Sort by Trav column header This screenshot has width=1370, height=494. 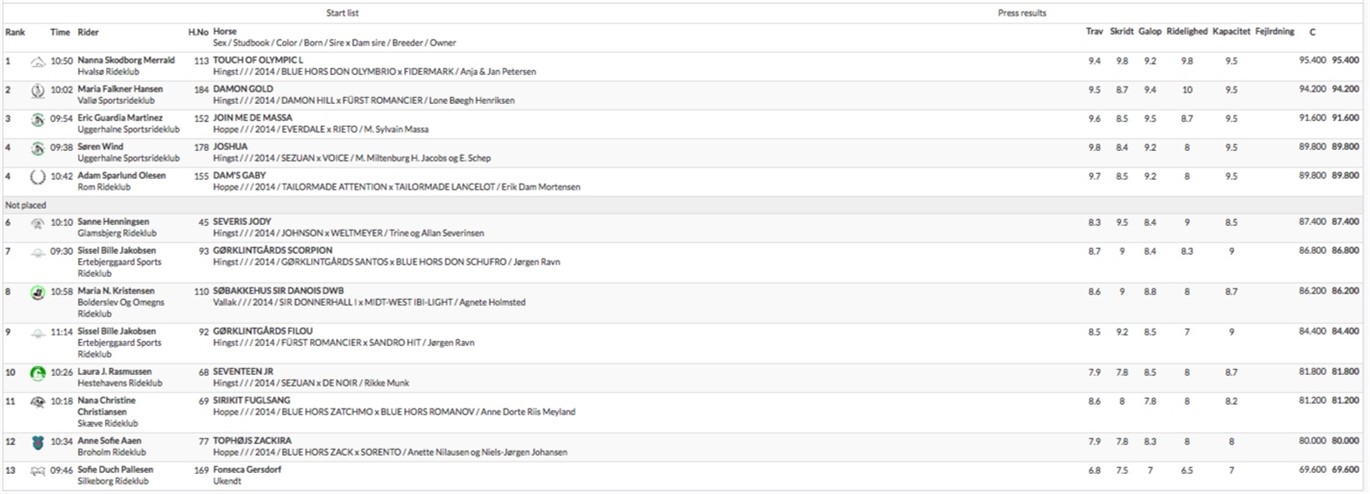[x=1094, y=32]
